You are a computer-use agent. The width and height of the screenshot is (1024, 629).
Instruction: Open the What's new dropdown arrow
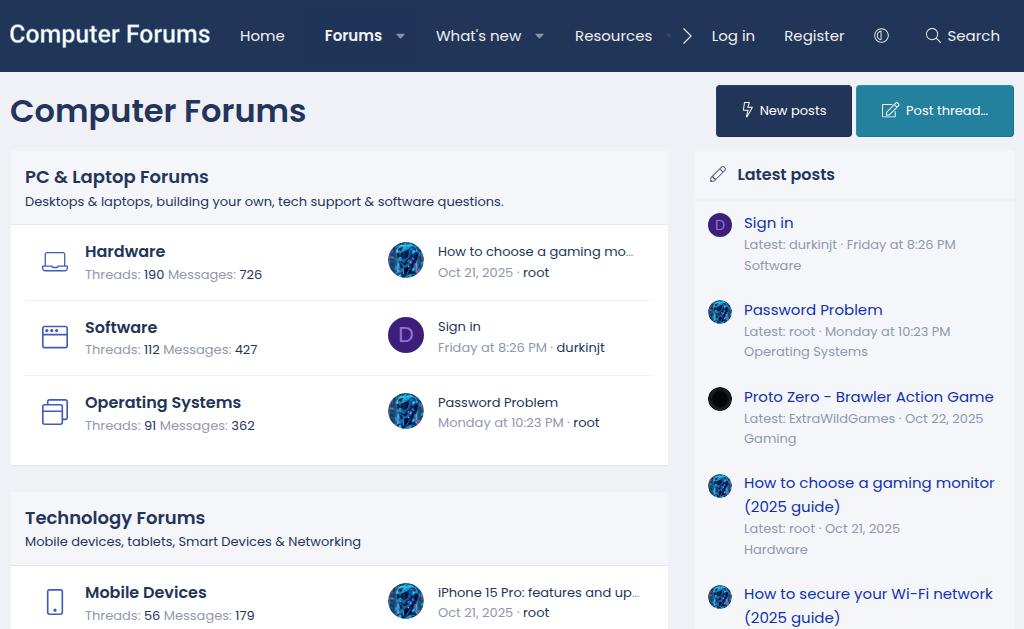click(539, 36)
